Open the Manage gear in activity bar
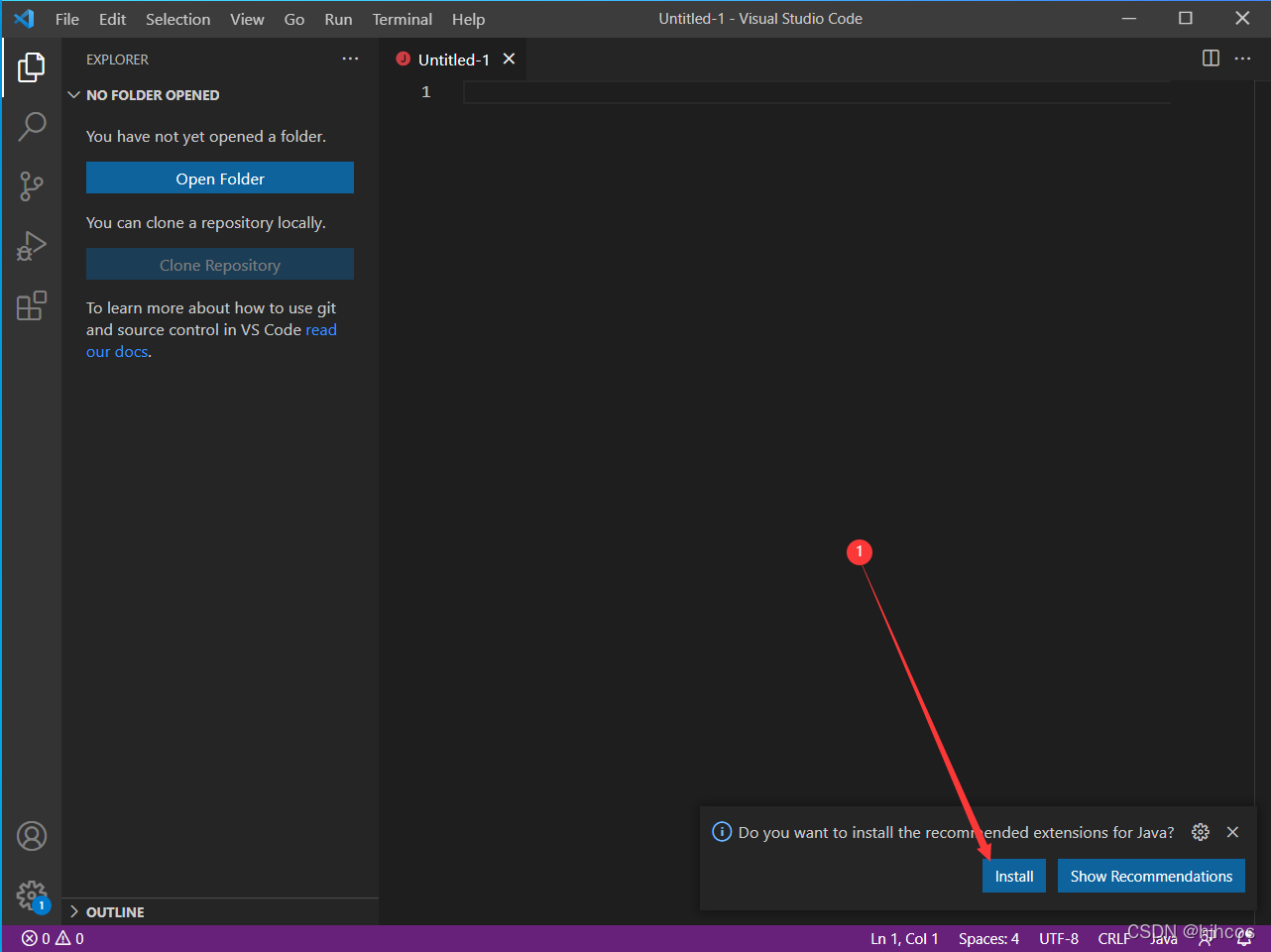Screen dimensions: 1271x952 tap(32, 896)
